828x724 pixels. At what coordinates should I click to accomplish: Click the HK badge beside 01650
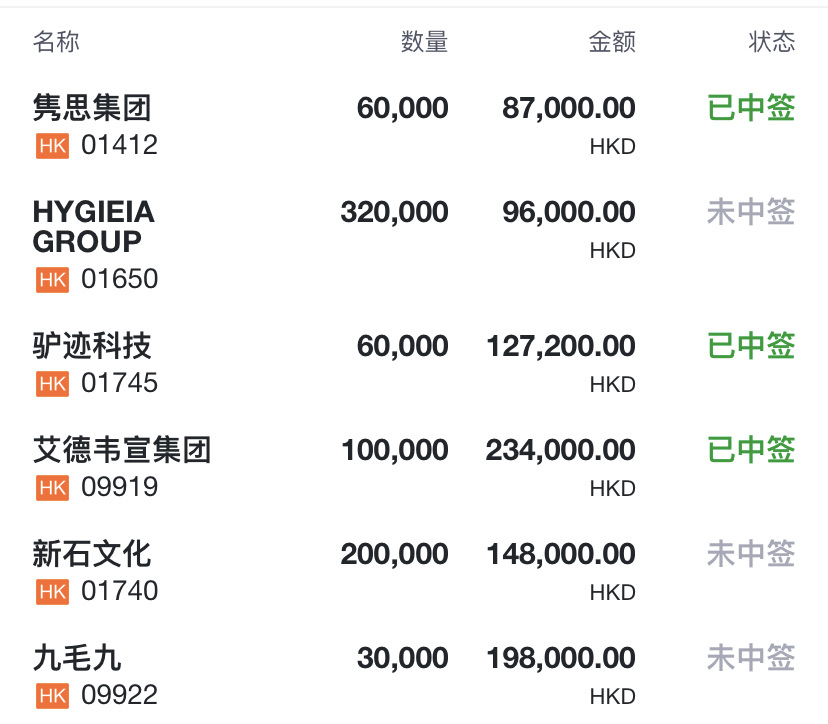coord(52,279)
